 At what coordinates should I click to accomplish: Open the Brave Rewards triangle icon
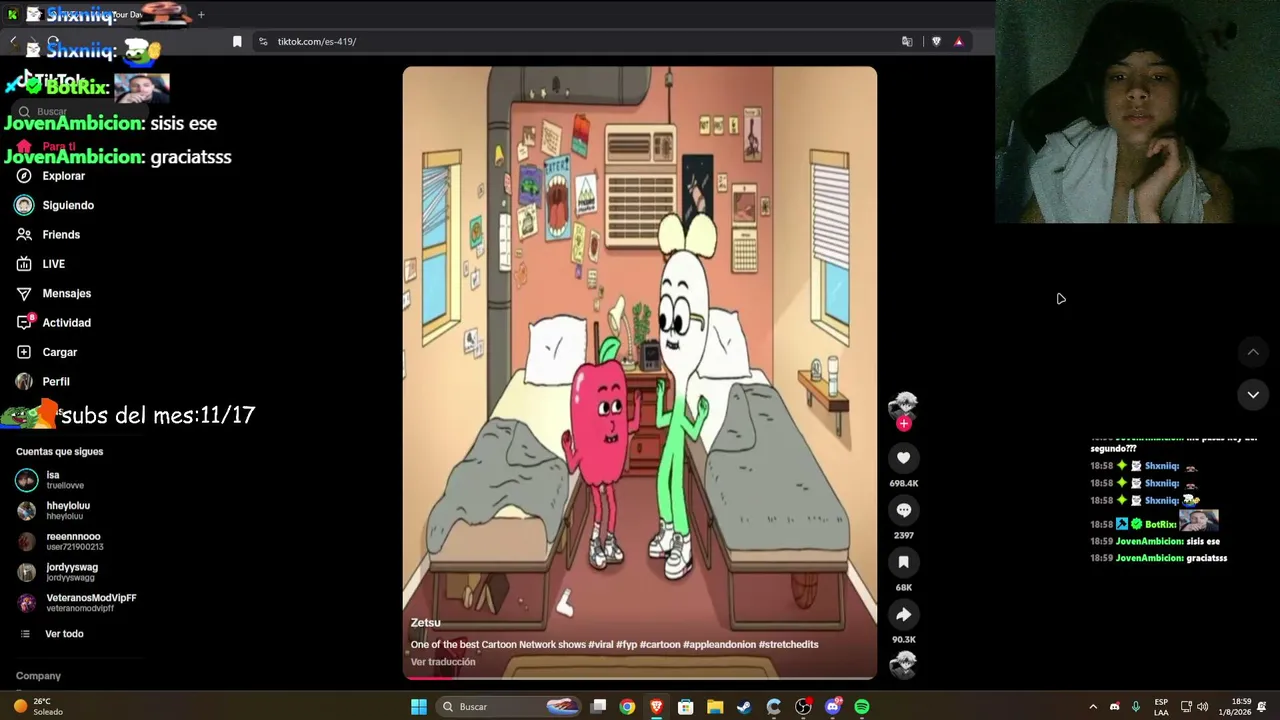(x=958, y=41)
